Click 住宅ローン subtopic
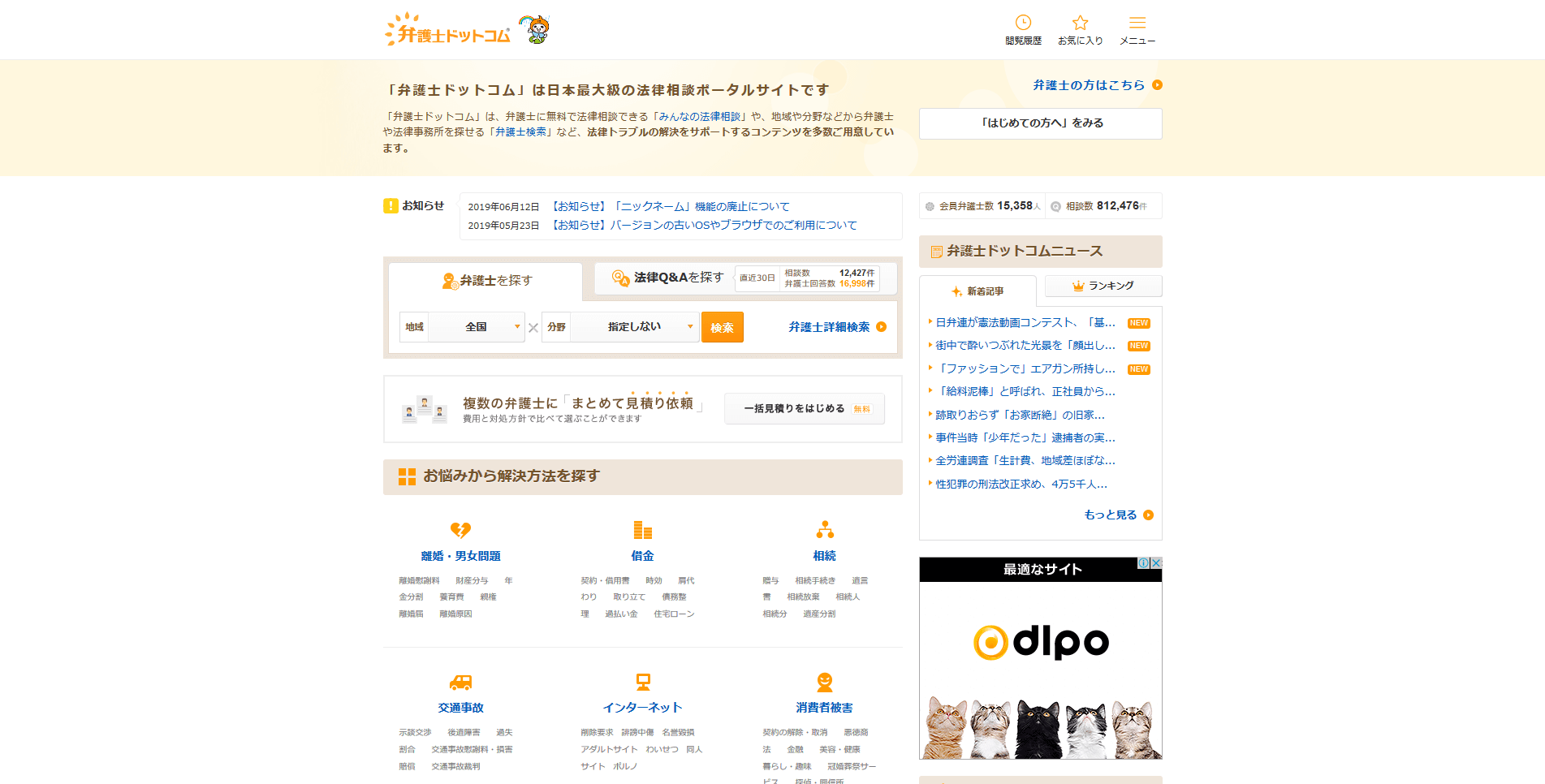This screenshot has width=1545, height=784. (674, 614)
